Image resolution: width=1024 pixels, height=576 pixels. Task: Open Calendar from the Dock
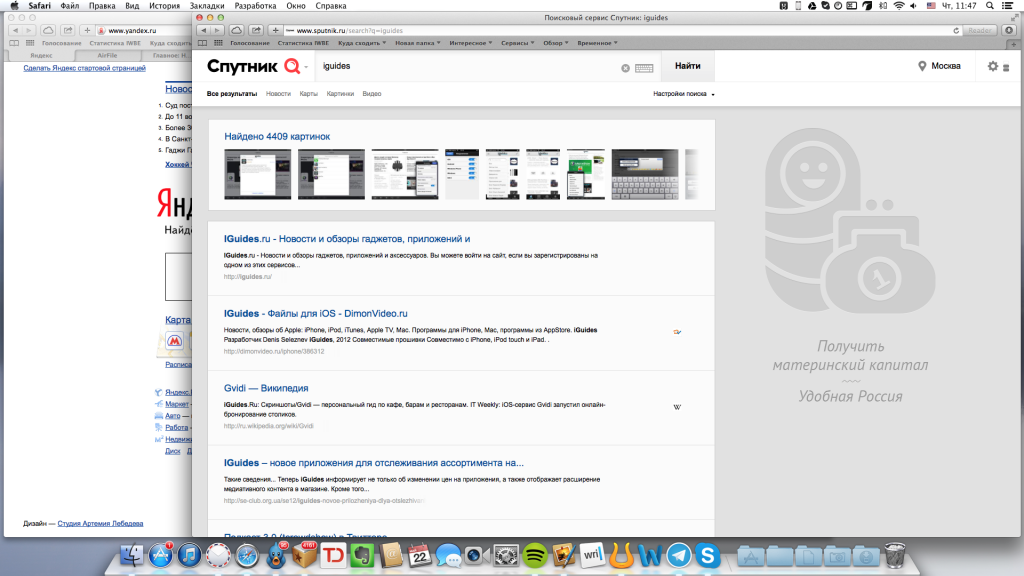[419, 556]
